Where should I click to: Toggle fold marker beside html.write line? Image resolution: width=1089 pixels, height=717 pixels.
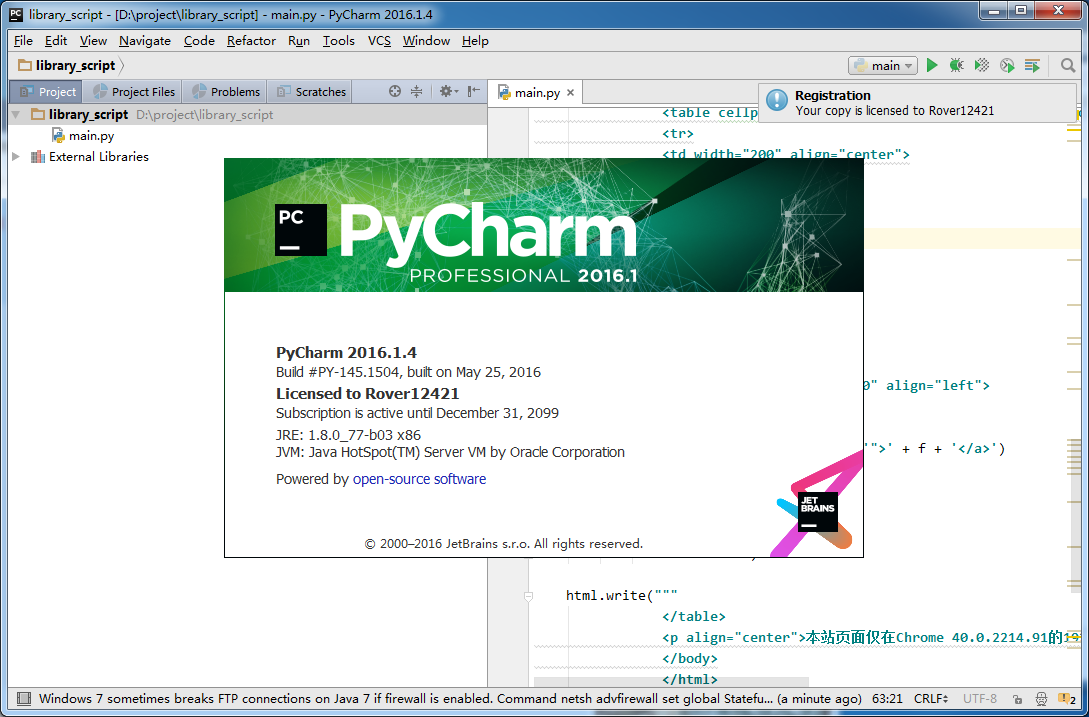click(x=528, y=595)
